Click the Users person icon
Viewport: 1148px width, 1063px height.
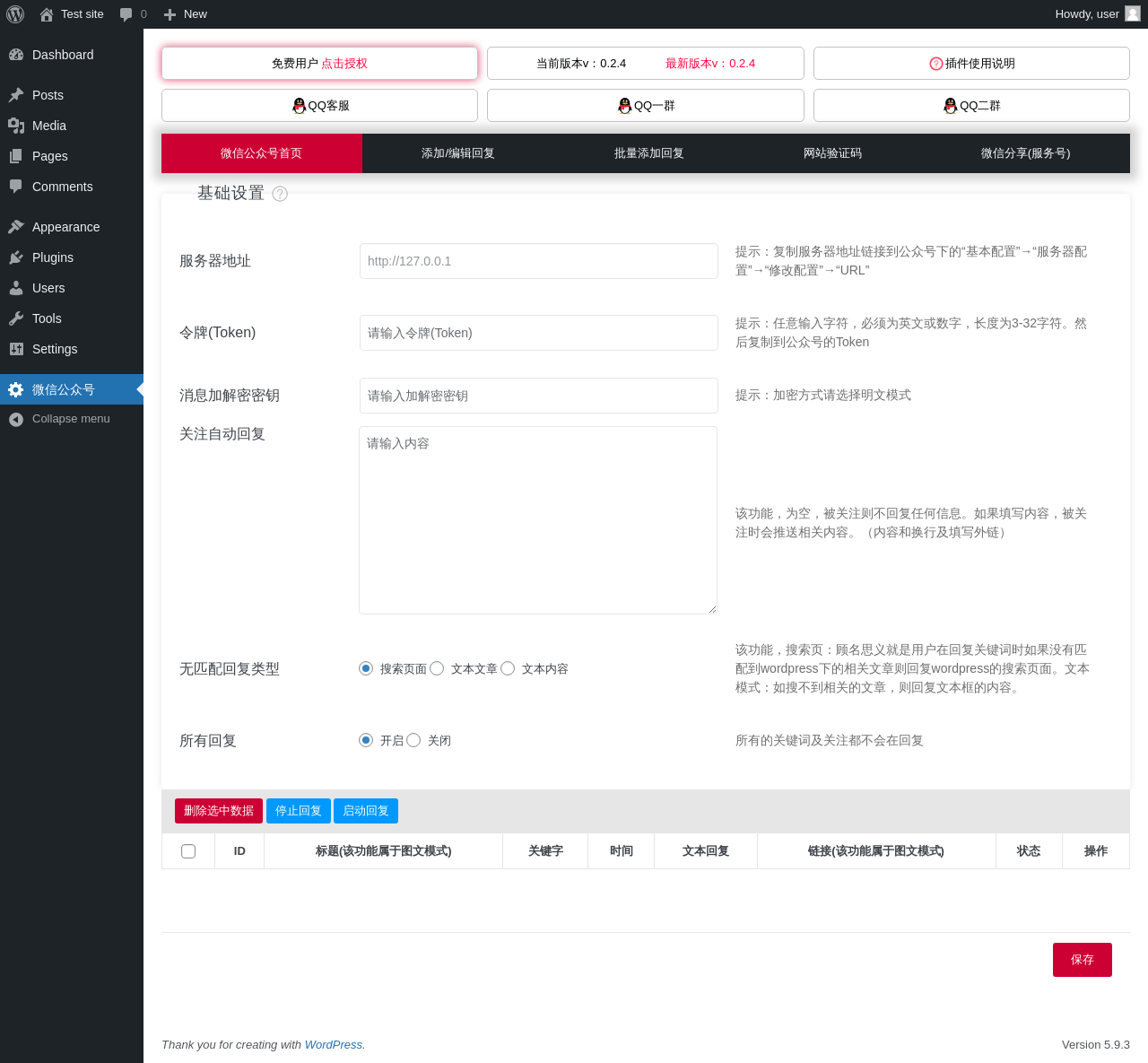[x=16, y=288]
